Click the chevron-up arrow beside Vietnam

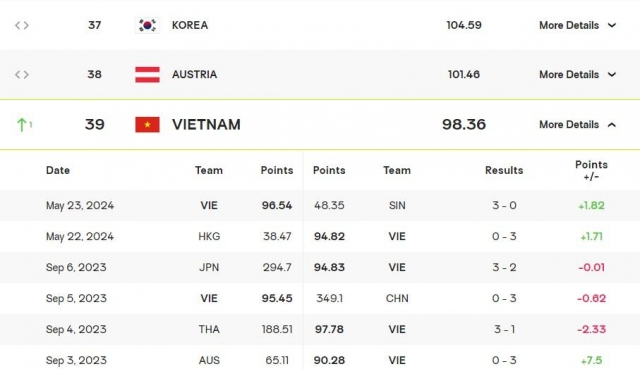tap(612, 124)
